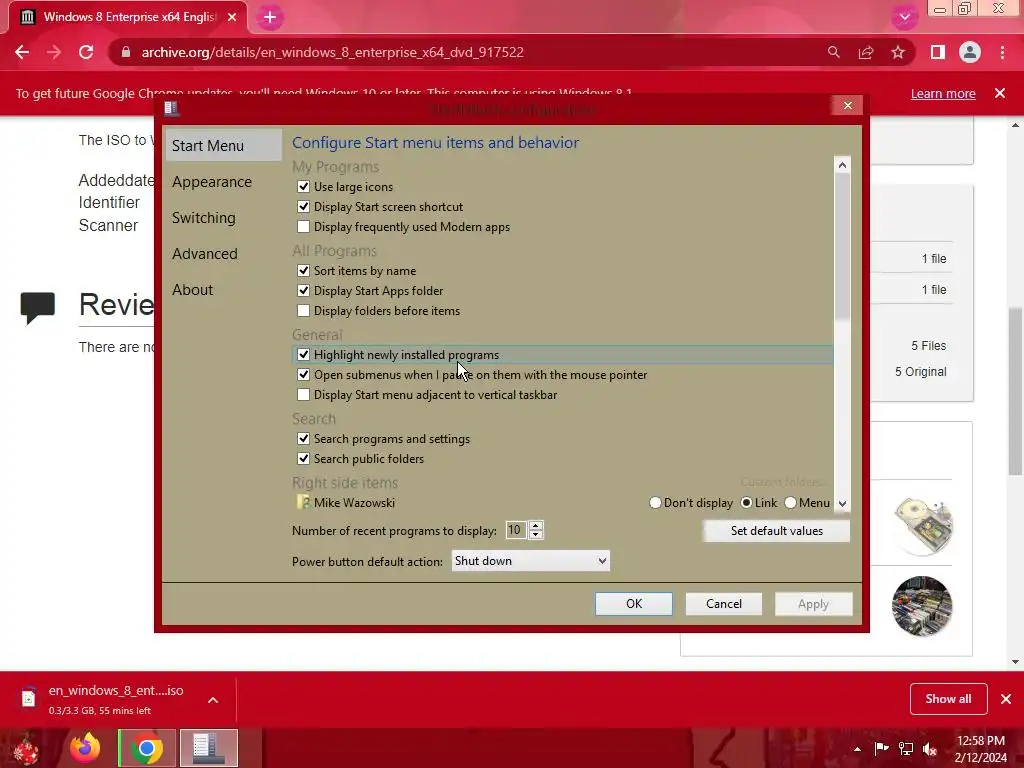1024x768 pixels.
Task: Click the en_windows_8_ent ISO download file icon
Action: coord(28,699)
